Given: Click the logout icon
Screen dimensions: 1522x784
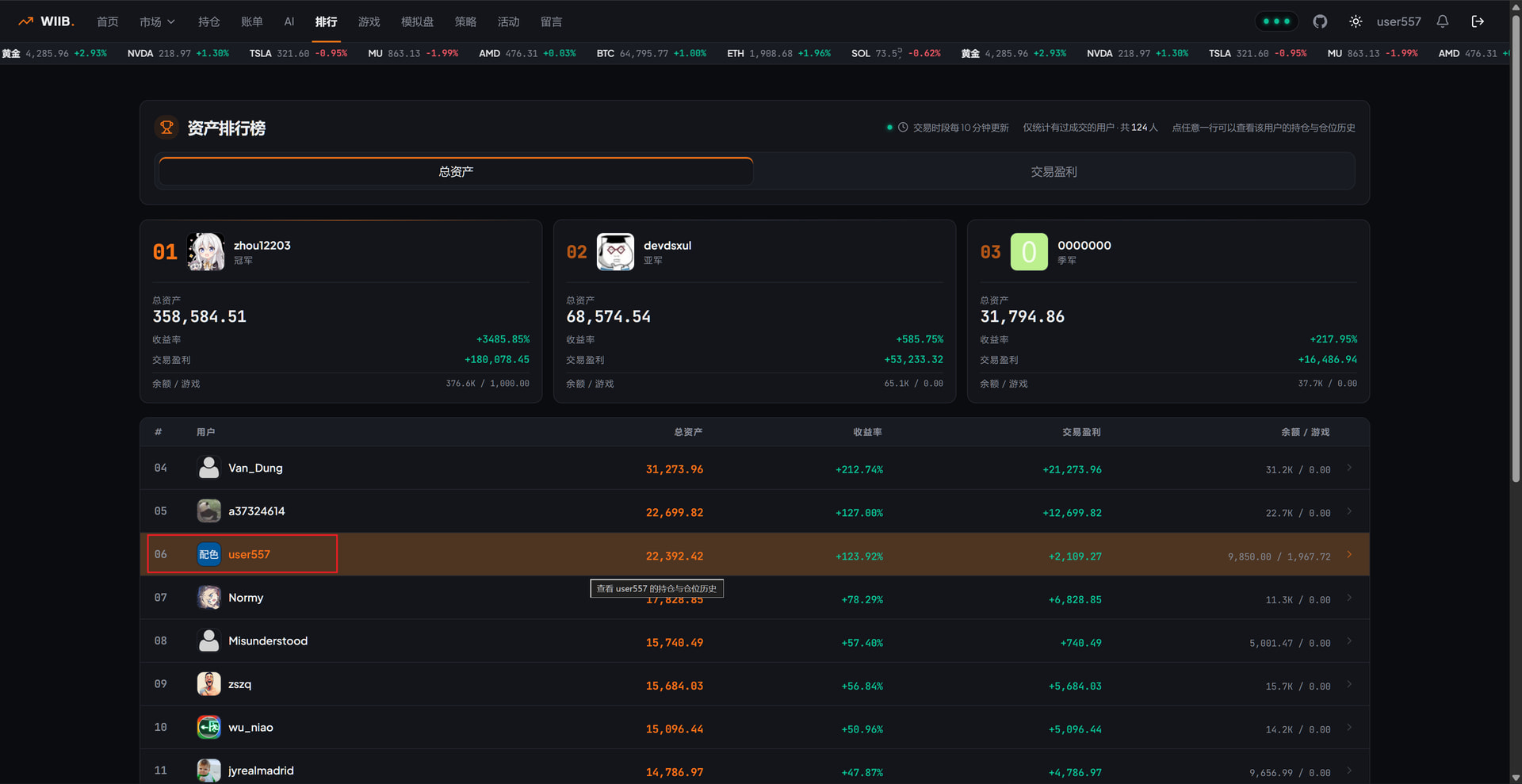Looking at the screenshot, I should click(1478, 21).
